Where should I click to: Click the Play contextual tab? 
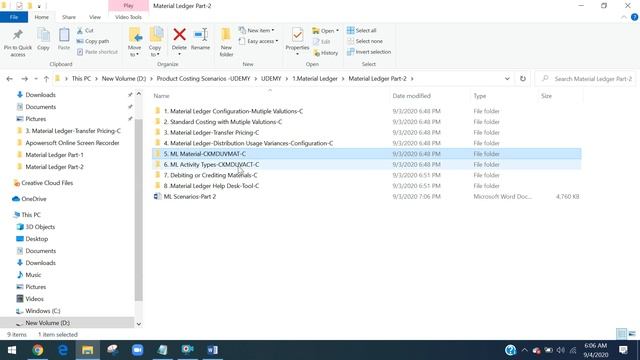pos(128,6)
